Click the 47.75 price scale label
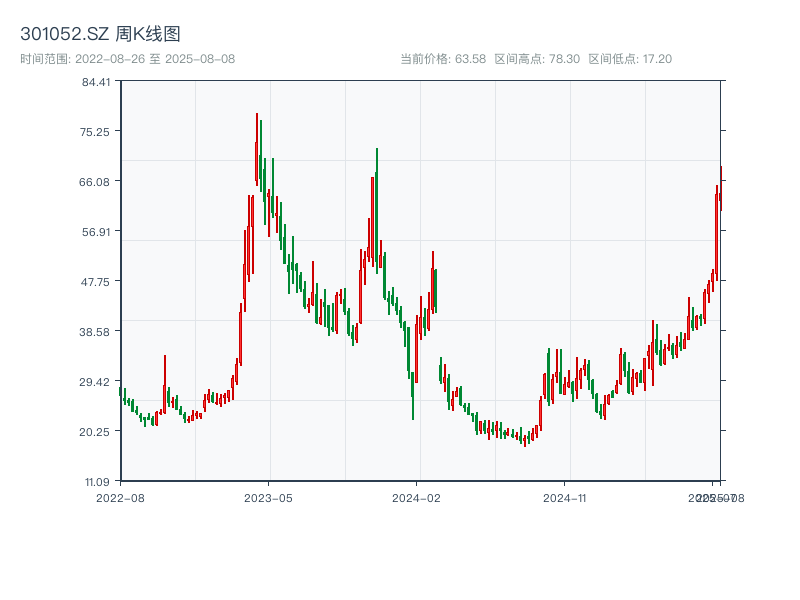800x600 pixels. pyautogui.click(x=96, y=282)
